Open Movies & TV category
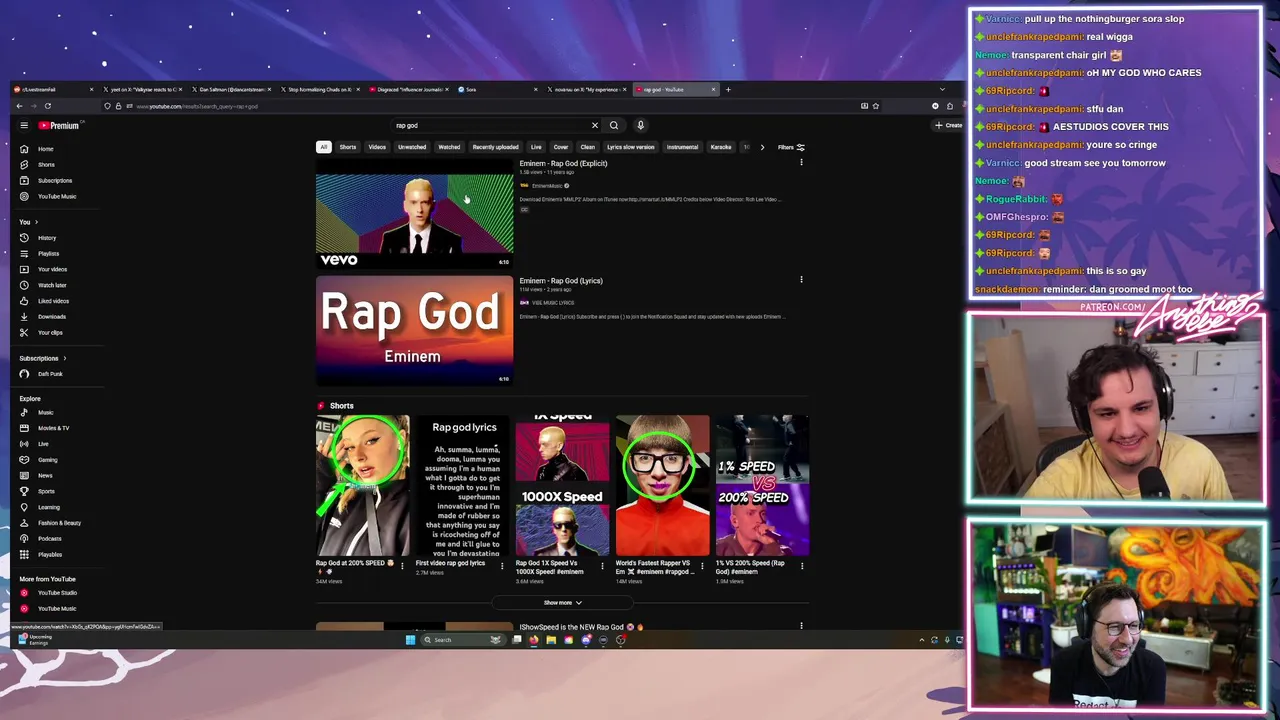The image size is (1280, 720). (53, 428)
